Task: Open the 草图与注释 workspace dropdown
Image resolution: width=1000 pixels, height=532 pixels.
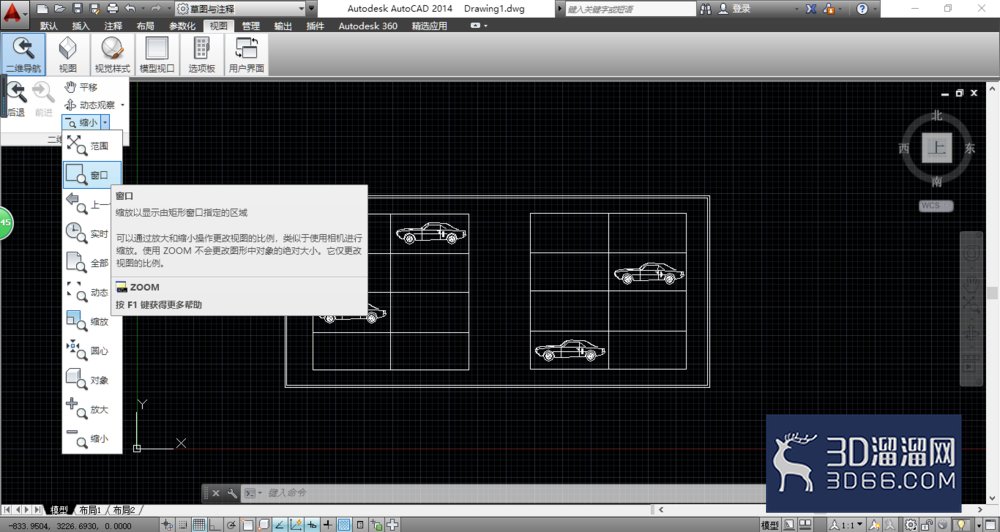Action: [240, 9]
